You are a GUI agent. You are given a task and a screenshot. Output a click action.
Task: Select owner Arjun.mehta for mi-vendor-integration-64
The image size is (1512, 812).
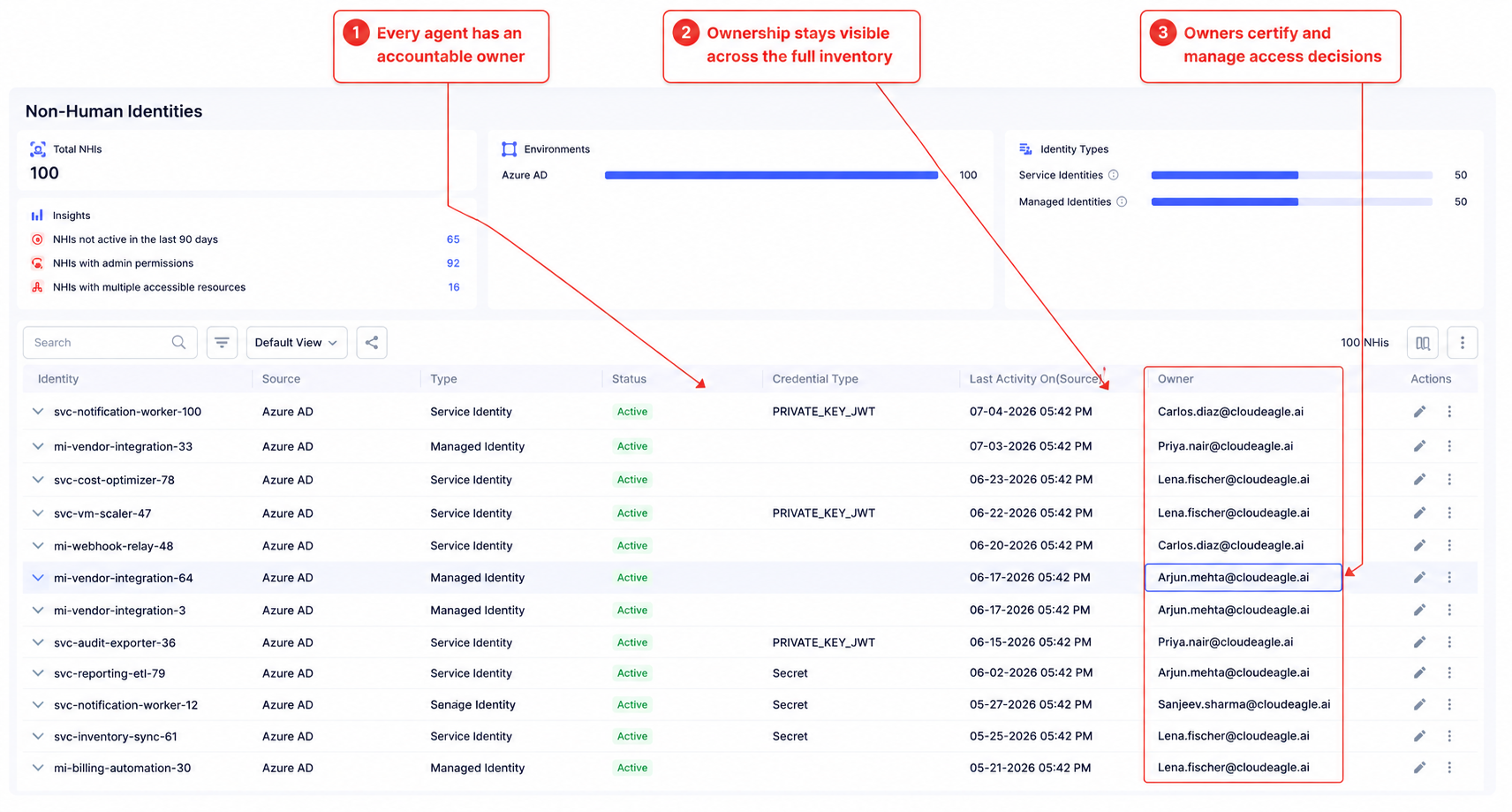(x=1244, y=578)
